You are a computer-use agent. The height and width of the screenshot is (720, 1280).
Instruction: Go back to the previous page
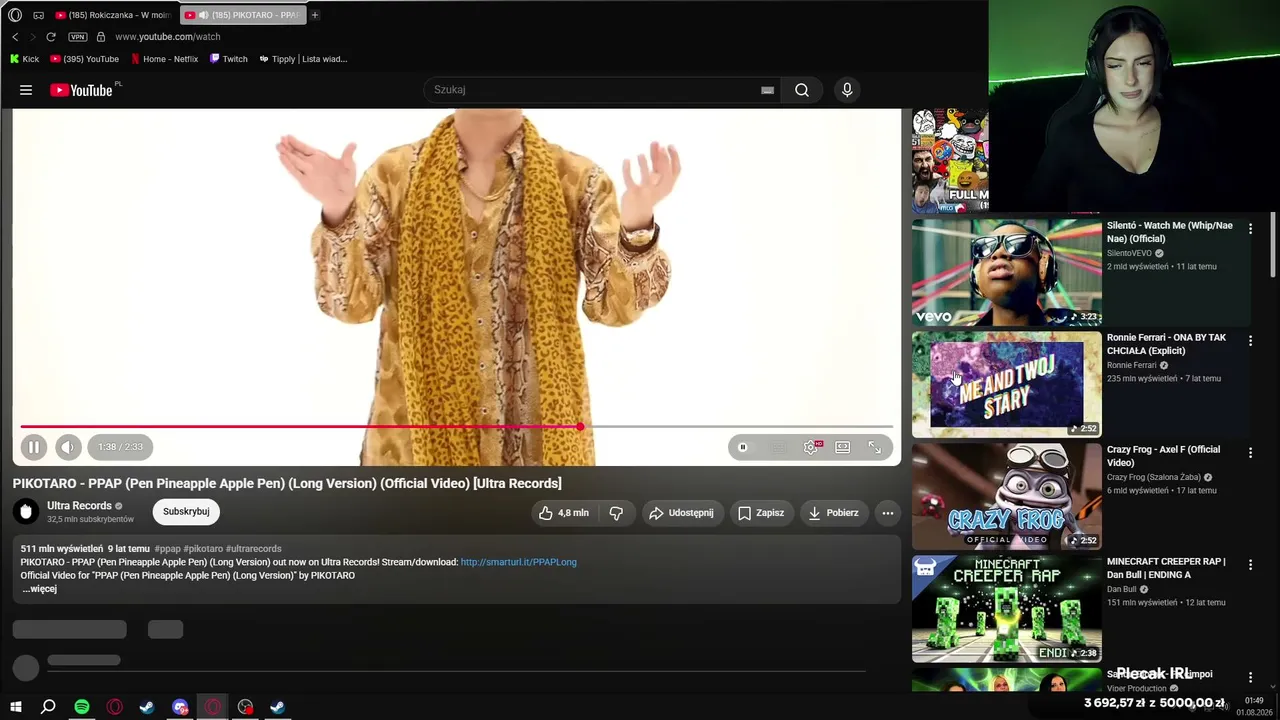tap(15, 37)
